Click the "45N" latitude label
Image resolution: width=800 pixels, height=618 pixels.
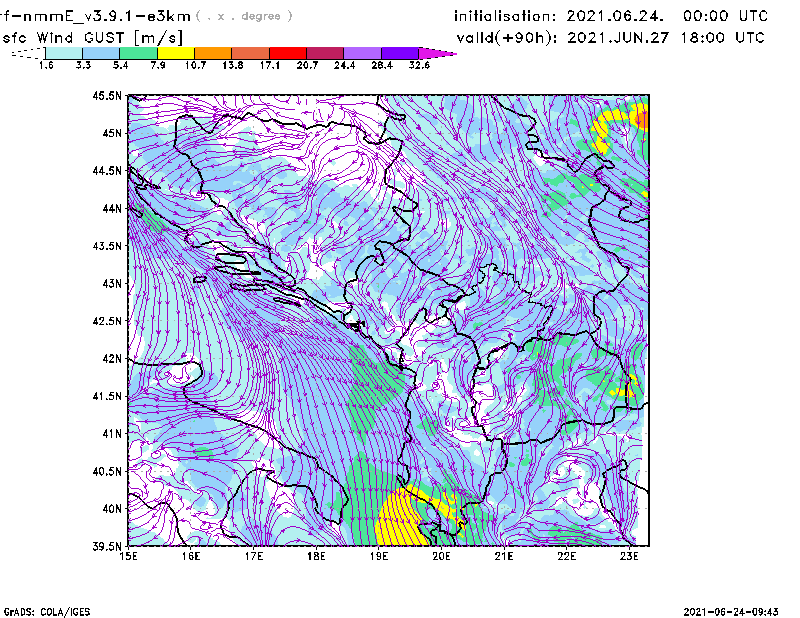click(112, 133)
